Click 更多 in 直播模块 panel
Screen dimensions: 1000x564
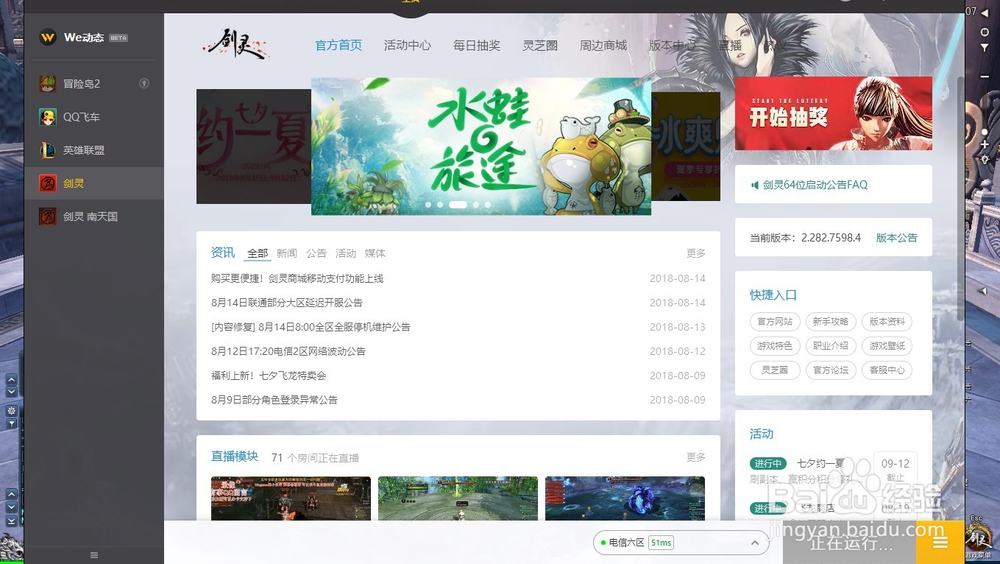(x=696, y=457)
